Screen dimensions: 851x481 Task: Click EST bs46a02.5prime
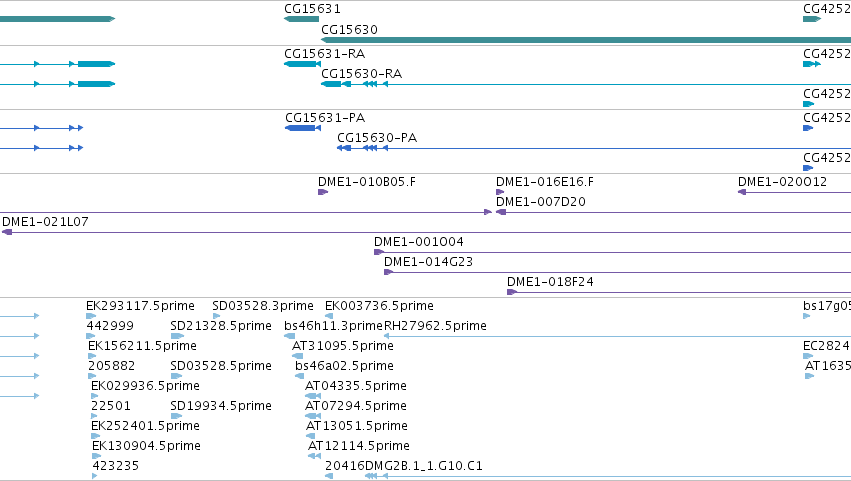(344, 366)
